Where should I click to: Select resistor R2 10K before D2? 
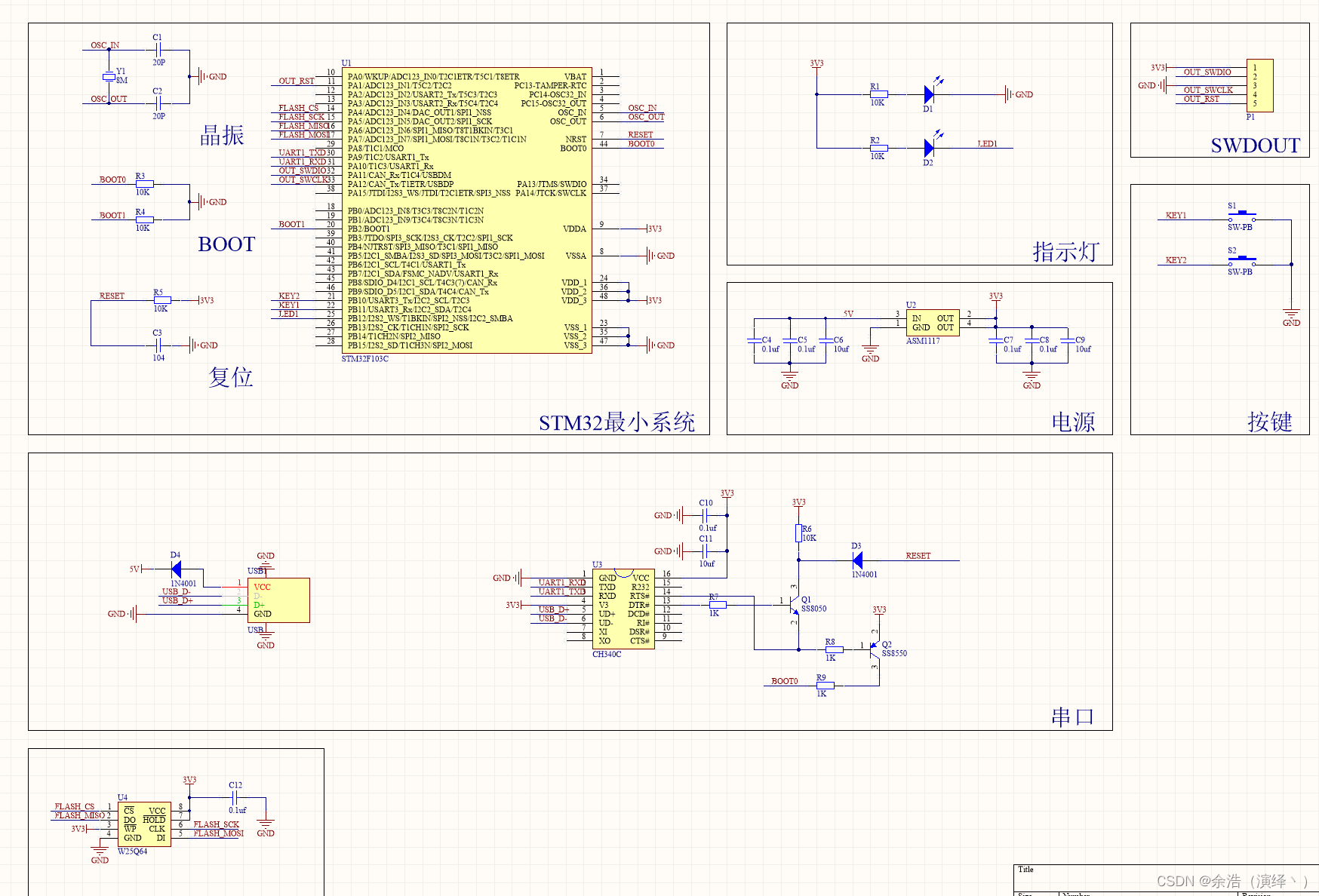[x=878, y=148]
